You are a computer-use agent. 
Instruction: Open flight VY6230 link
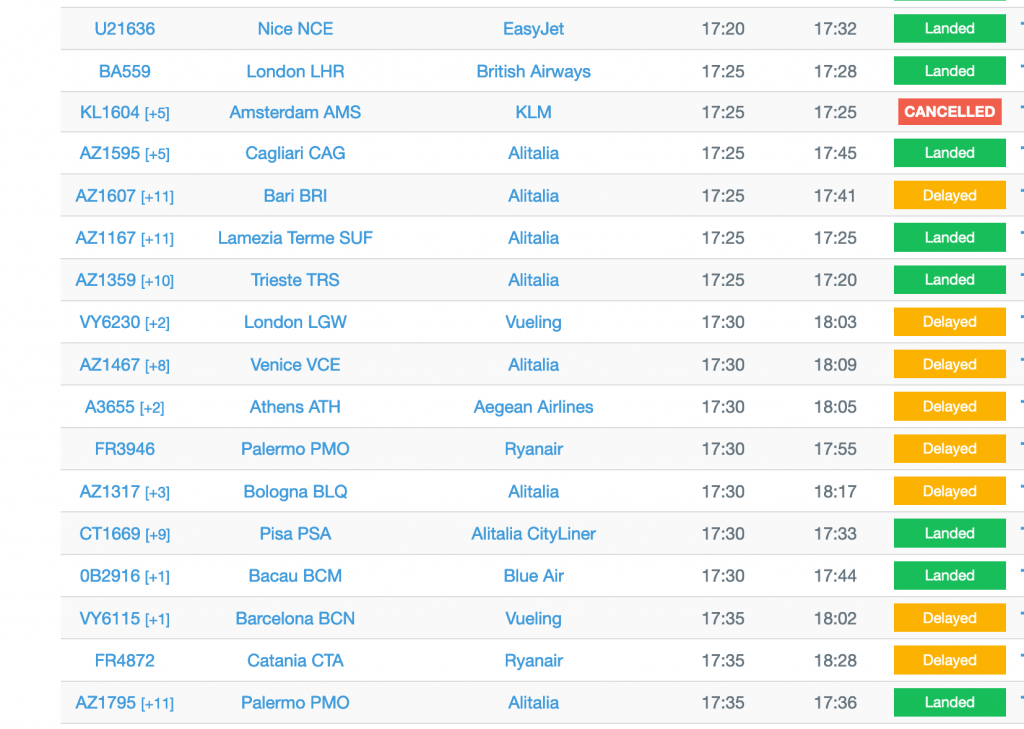pyautogui.click(x=110, y=322)
